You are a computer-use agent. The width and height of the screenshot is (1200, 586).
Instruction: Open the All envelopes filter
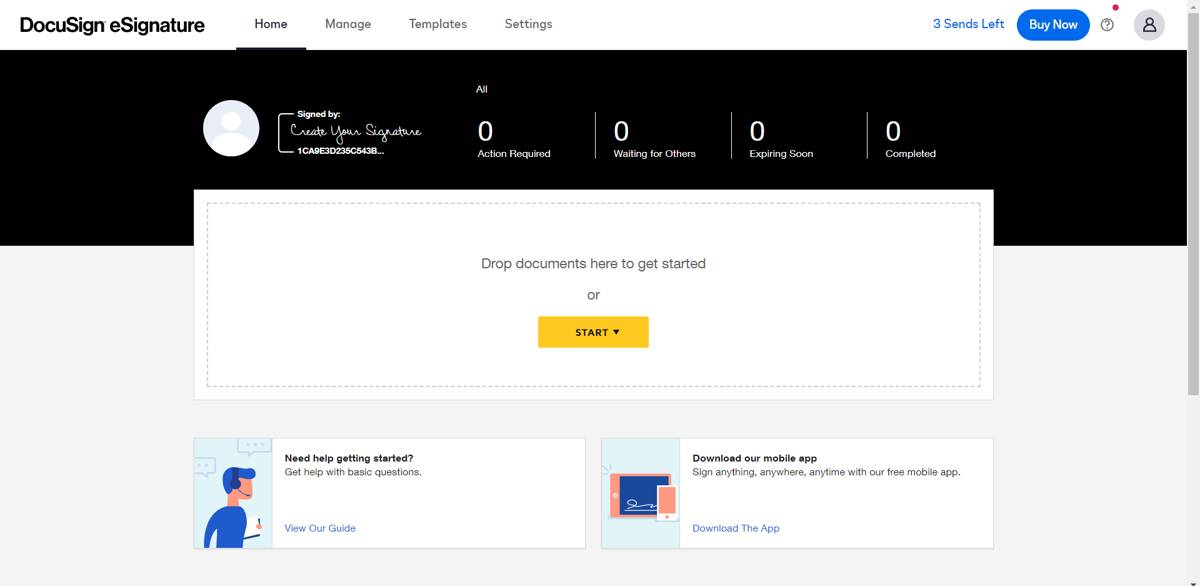(481, 89)
